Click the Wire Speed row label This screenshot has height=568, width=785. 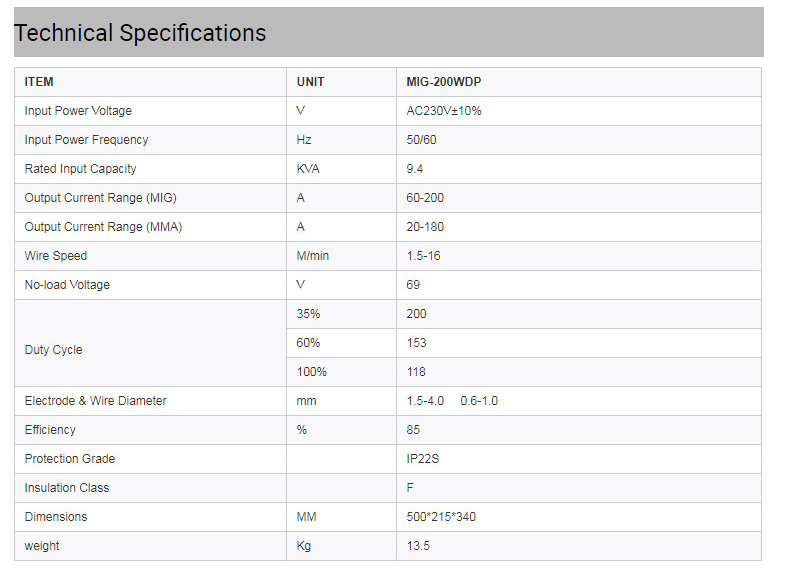tap(56, 256)
